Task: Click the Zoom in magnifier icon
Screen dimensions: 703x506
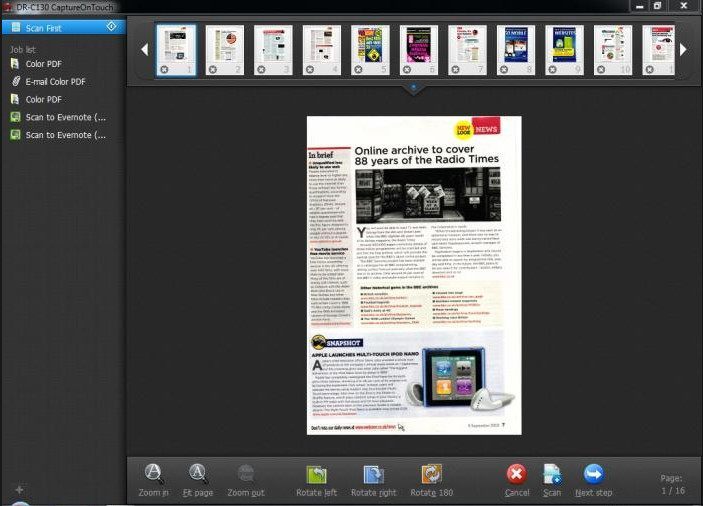Action: click(153, 475)
